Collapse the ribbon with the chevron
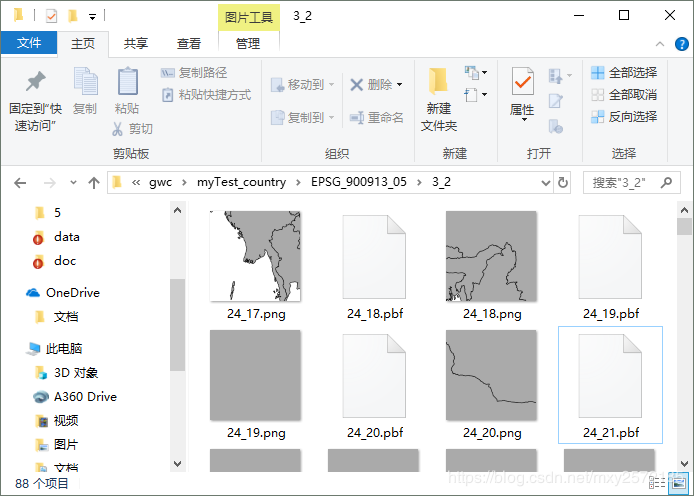694x496 pixels. [x=660, y=44]
